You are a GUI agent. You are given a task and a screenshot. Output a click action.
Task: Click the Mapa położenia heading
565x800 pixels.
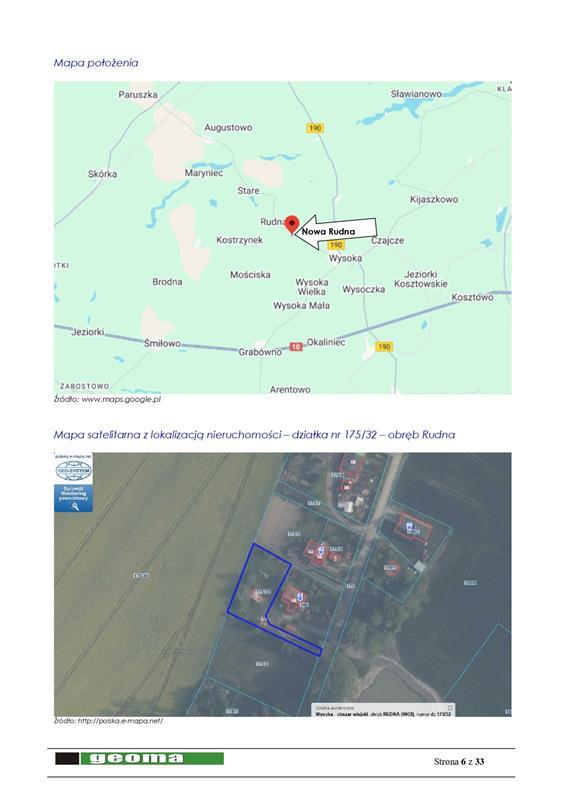point(96,63)
